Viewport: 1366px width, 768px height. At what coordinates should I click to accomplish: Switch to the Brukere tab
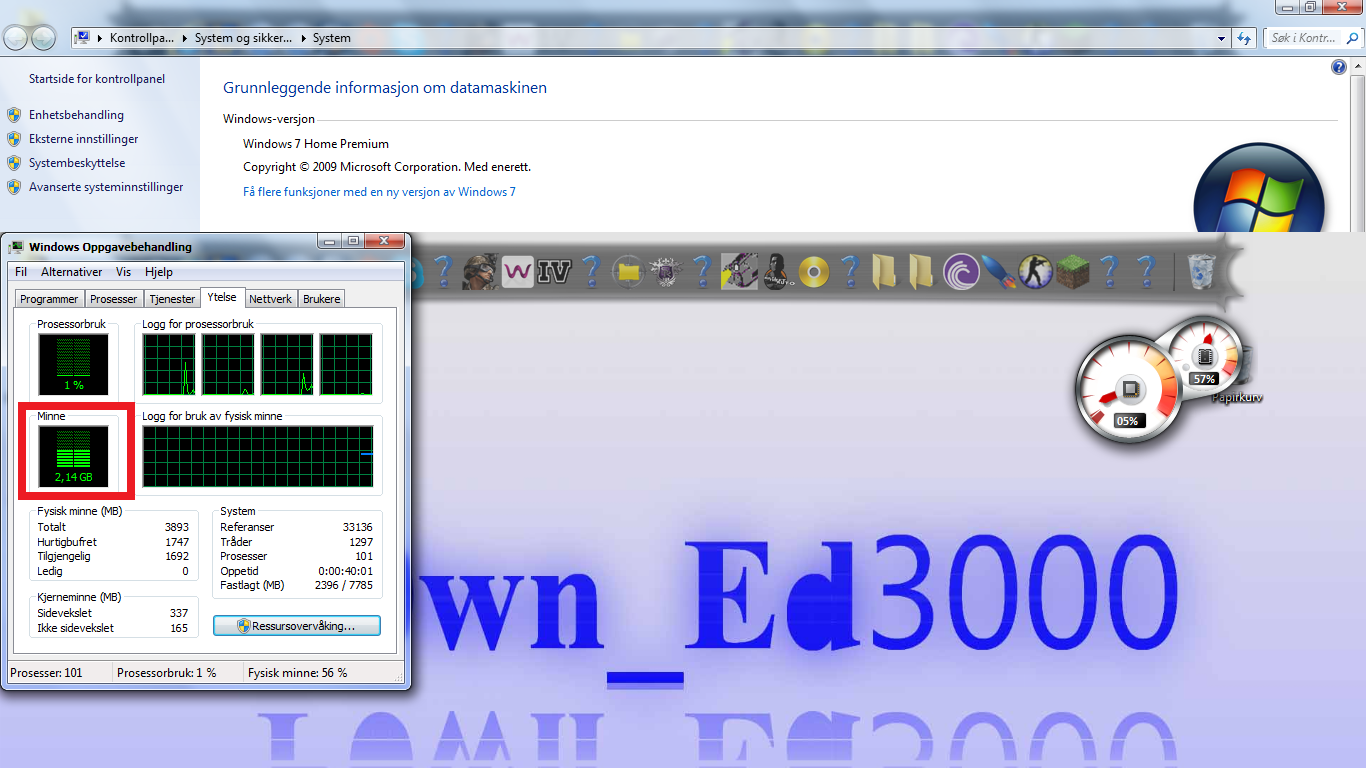pyautogui.click(x=322, y=299)
